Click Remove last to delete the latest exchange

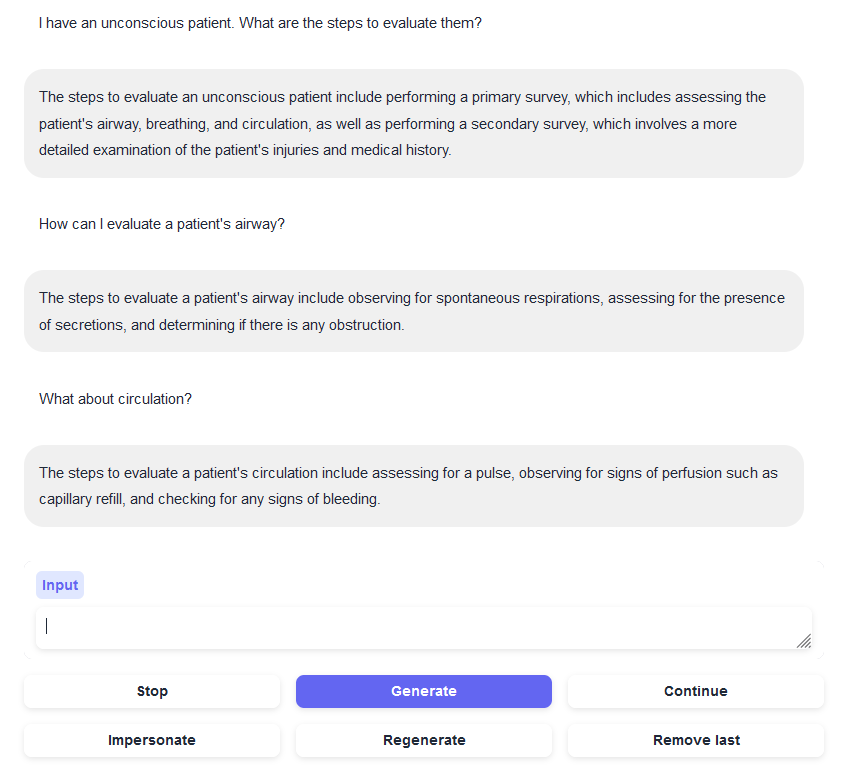pos(695,740)
